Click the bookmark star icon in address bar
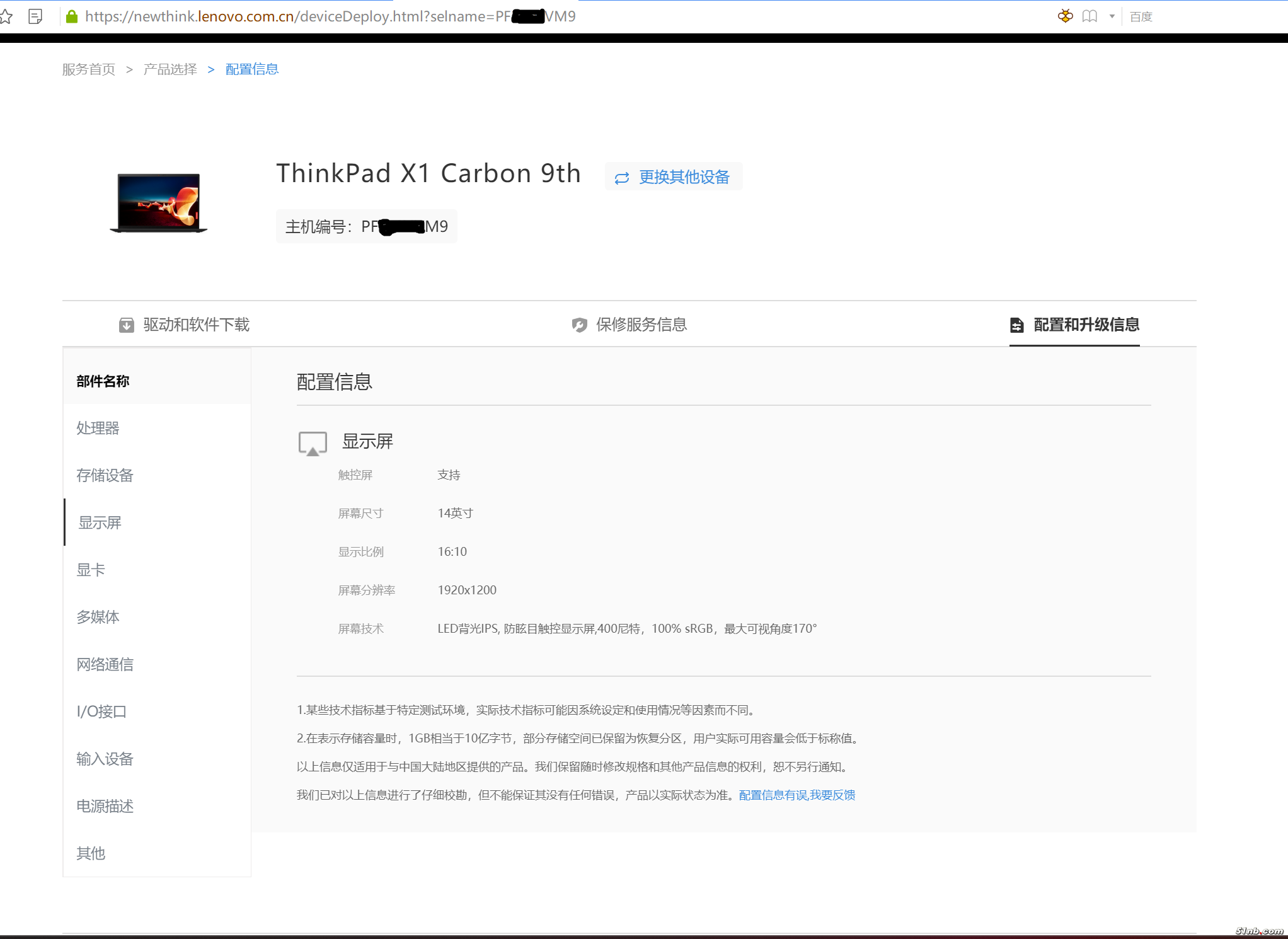 tap(6, 16)
